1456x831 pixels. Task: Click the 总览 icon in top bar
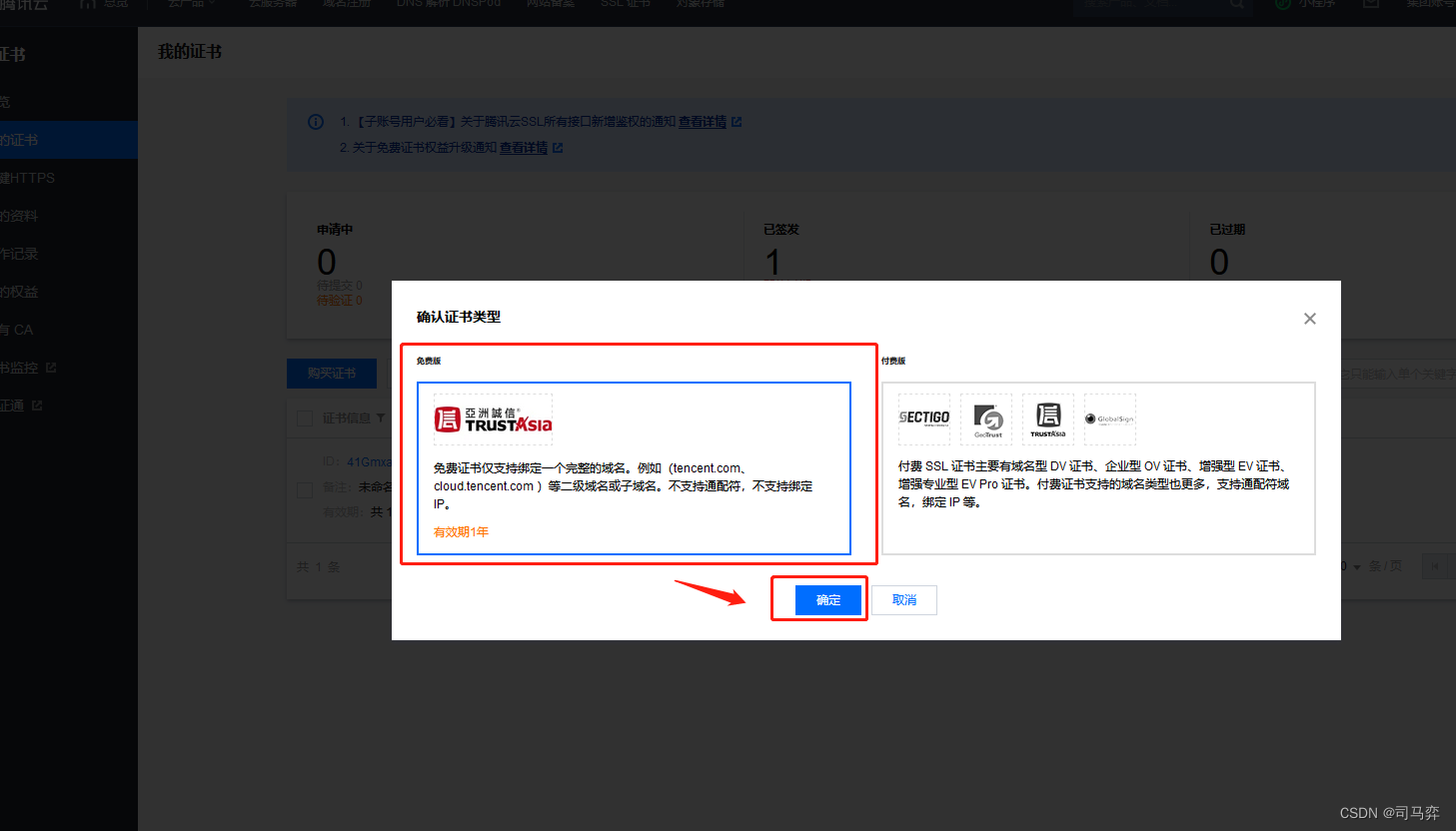coord(88,4)
